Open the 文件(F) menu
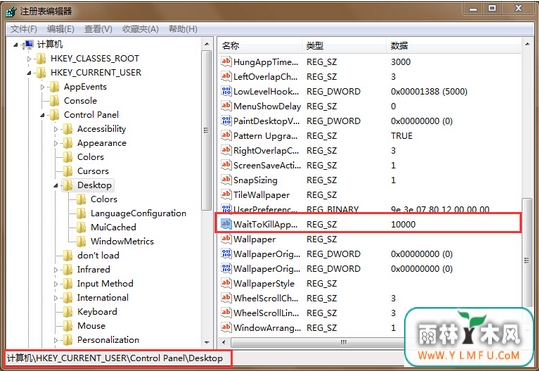 (23, 29)
